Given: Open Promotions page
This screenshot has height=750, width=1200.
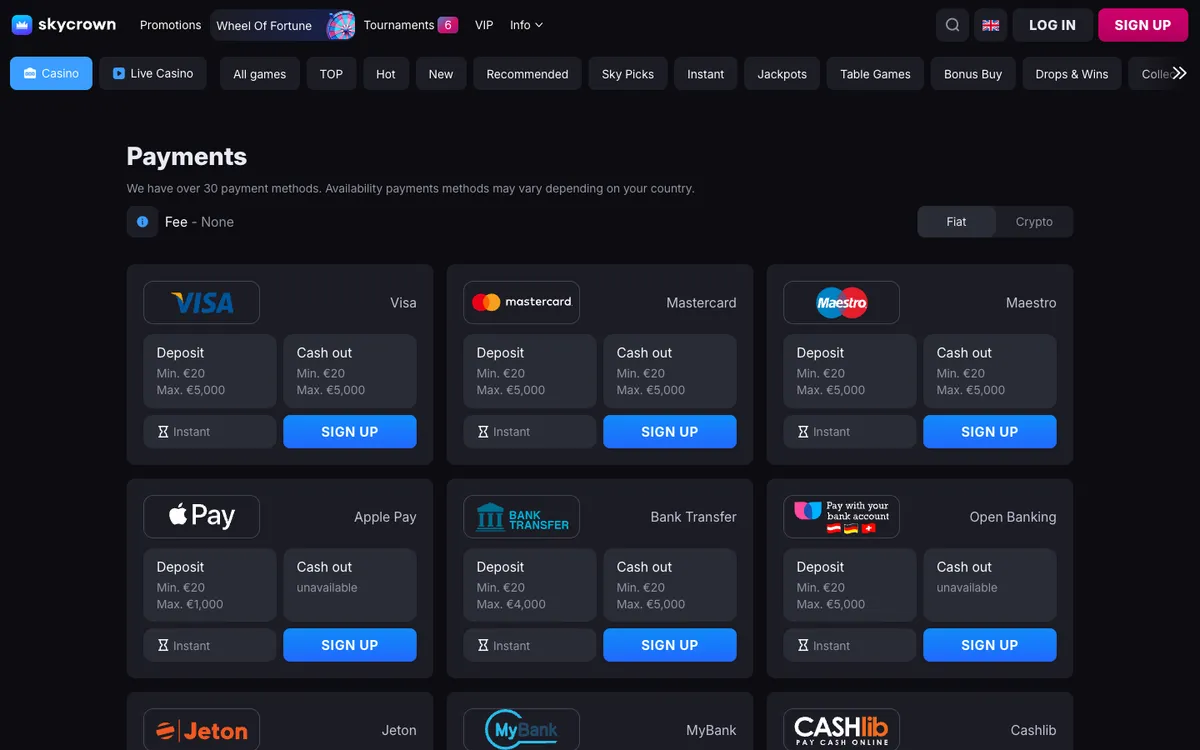Looking at the screenshot, I should (x=170, y=25).
